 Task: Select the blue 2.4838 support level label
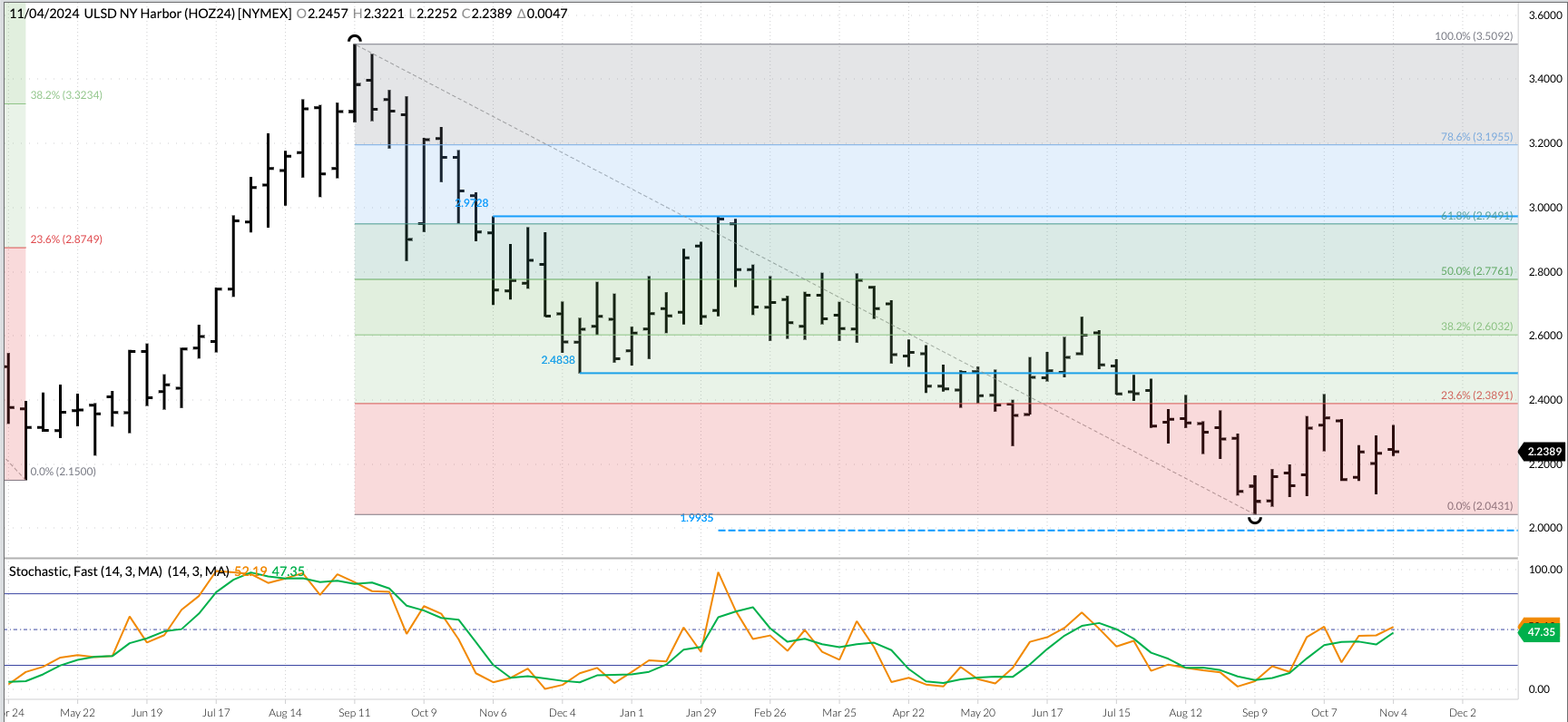pyautogui.click(x=558, y=360)
